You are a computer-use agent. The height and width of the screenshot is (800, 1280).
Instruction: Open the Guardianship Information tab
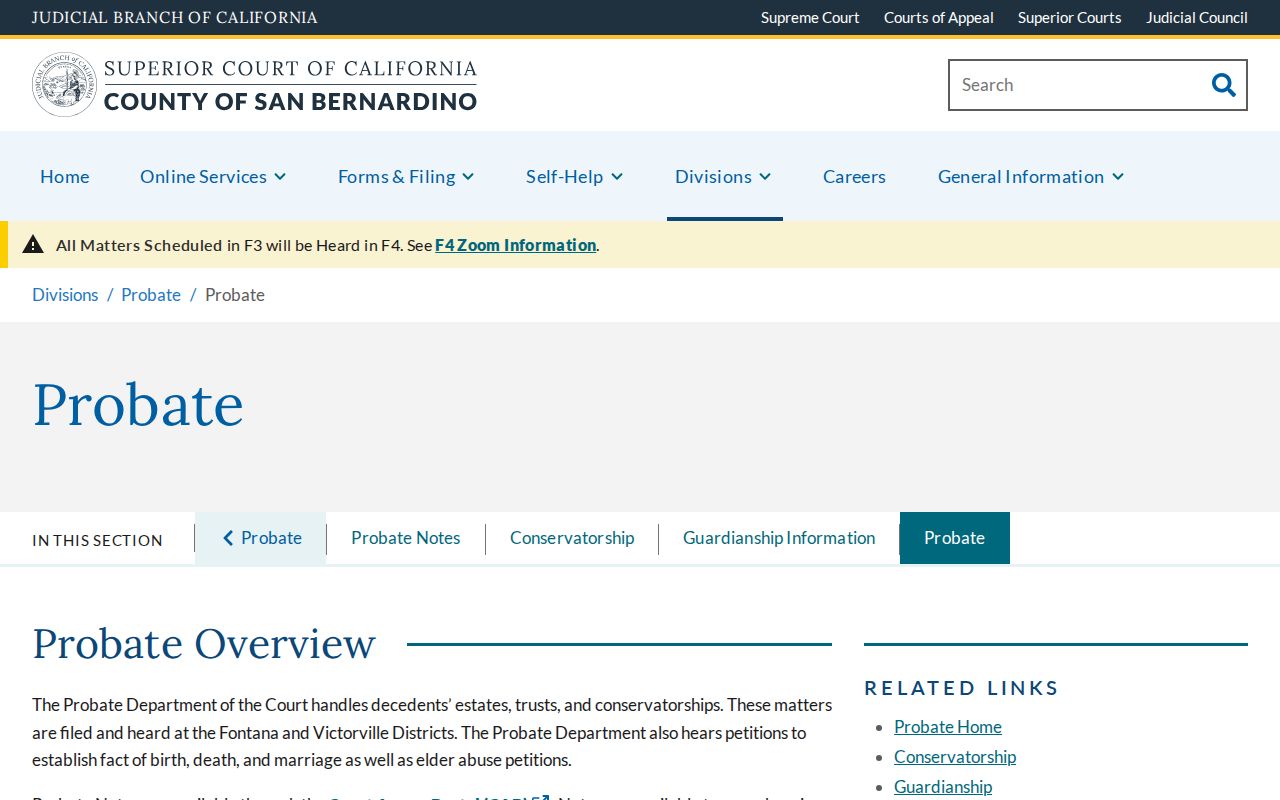click(779, 538)
